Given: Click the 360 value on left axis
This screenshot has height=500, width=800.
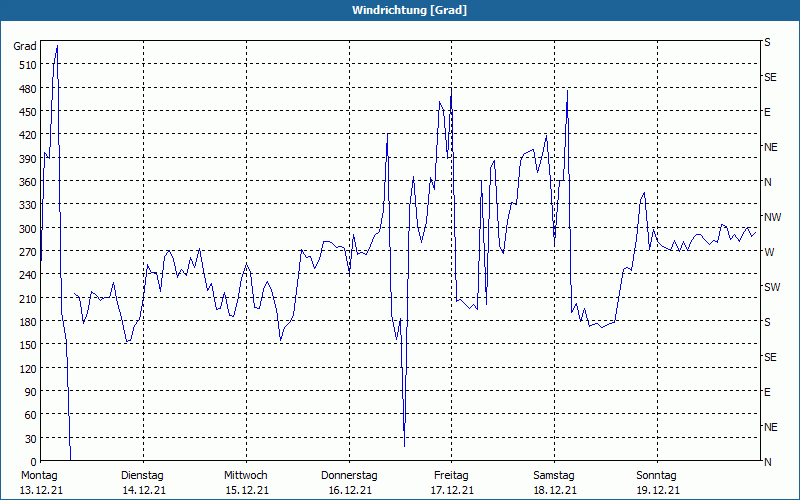Looking at the screenshot, I should [x=28, y=182].
